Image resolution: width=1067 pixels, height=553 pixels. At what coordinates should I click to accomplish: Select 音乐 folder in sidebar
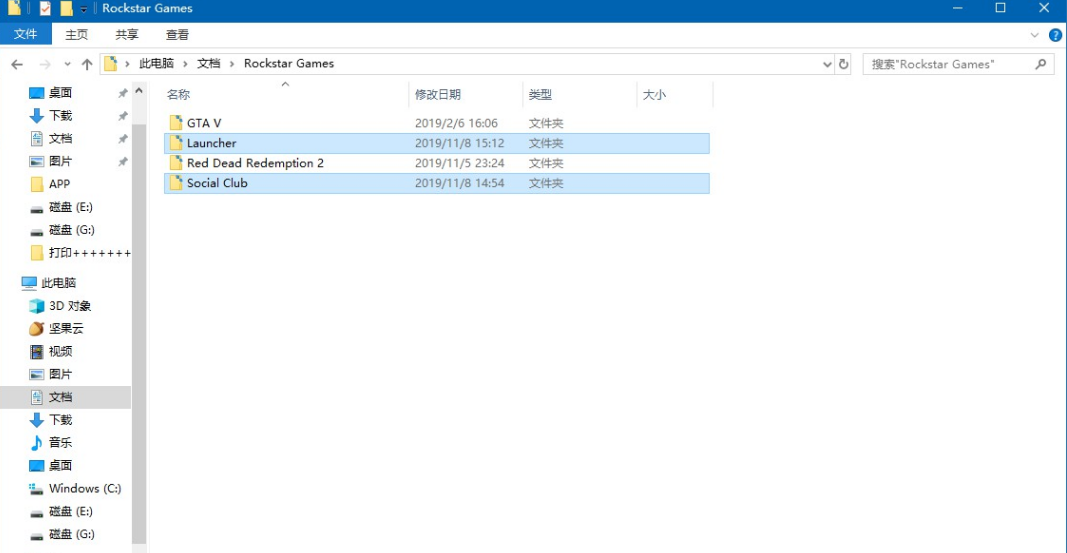(60, 442)
